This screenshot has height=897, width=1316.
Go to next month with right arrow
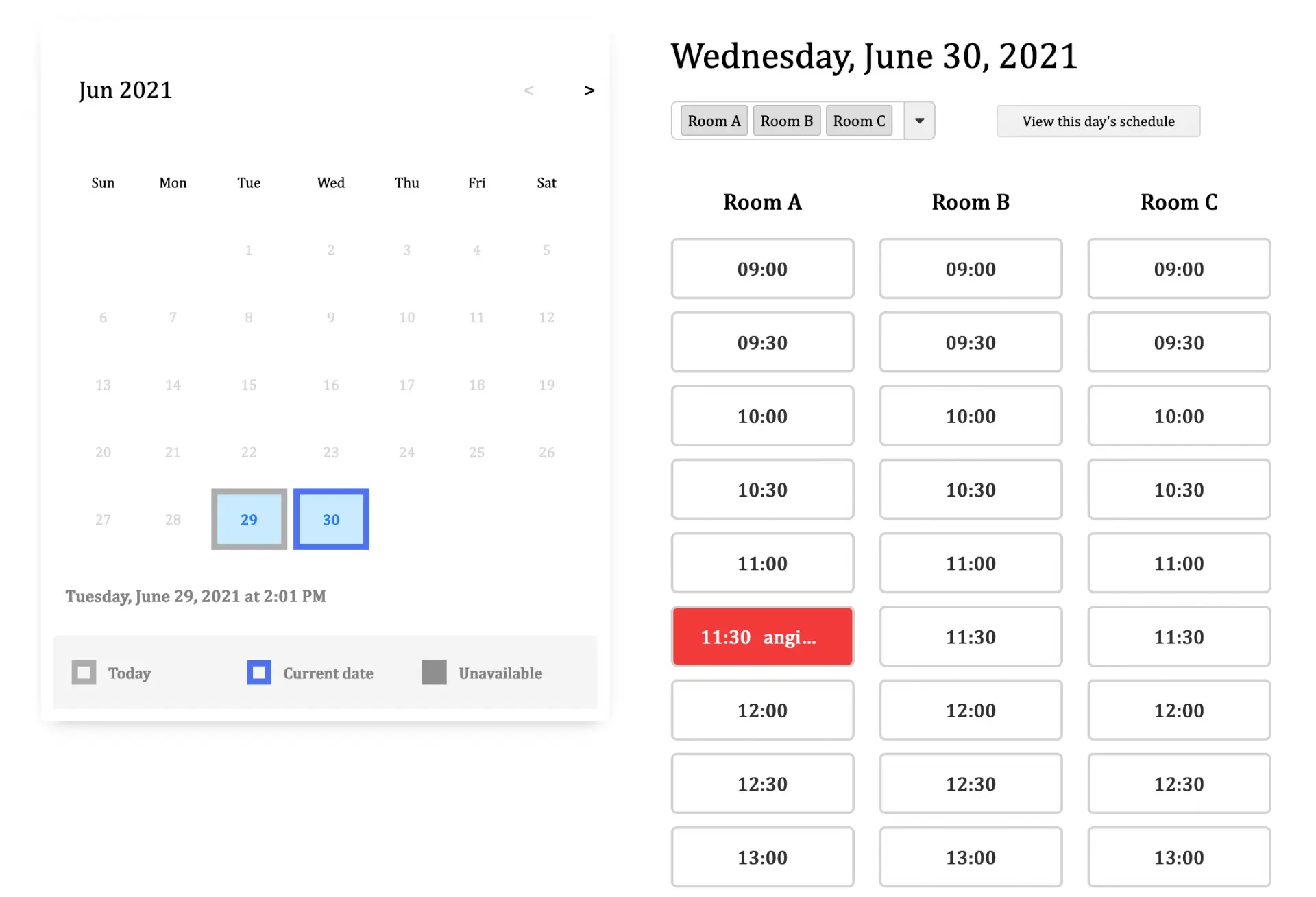click(589, 91)
